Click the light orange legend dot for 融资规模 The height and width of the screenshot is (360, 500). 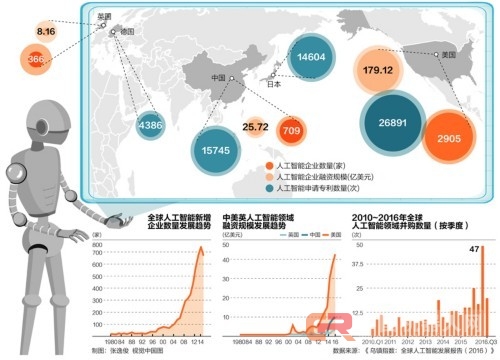tap(269, 177)
